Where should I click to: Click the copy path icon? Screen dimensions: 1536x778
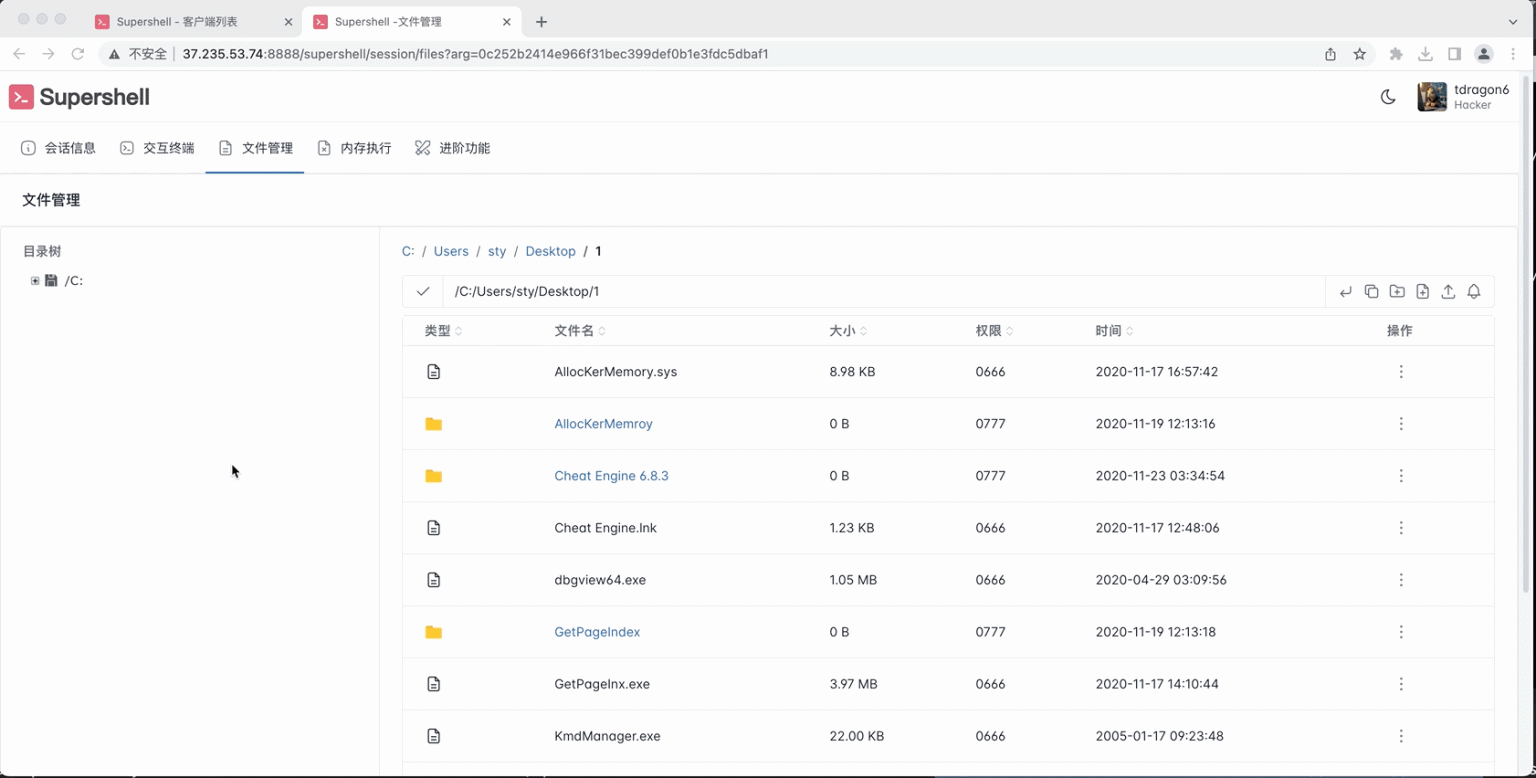click(x=1371, y=292)
